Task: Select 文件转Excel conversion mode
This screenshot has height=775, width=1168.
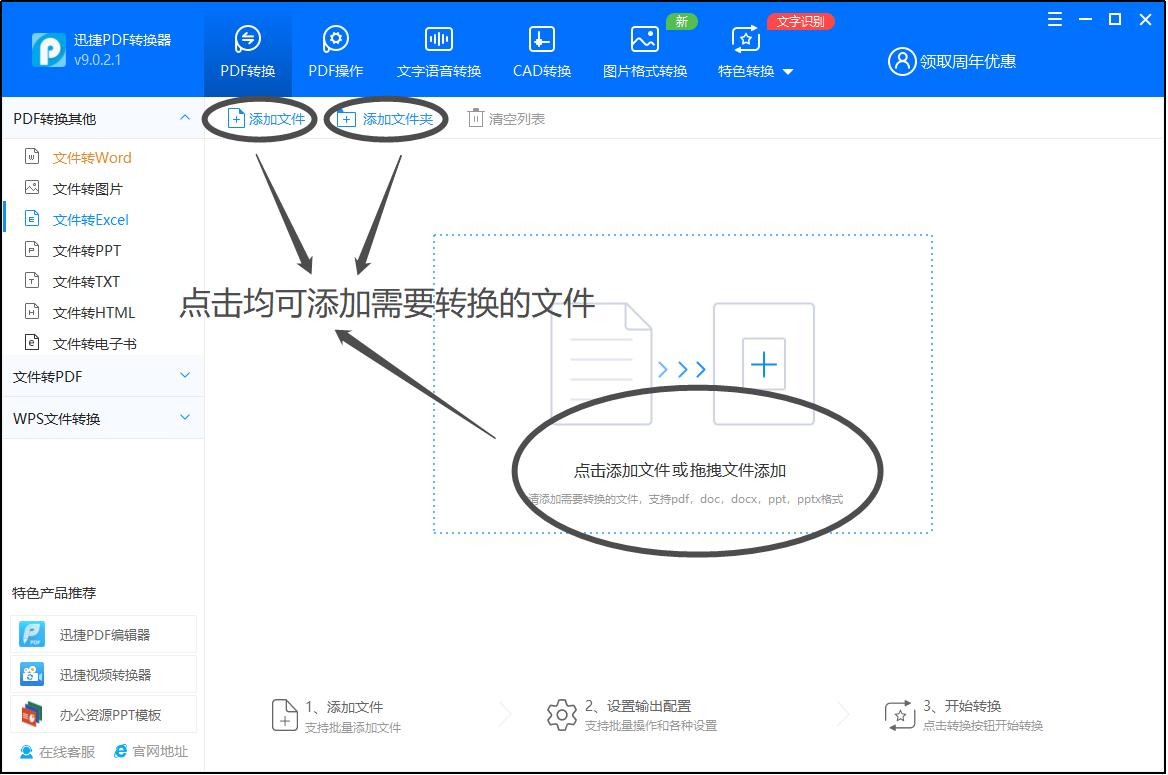Action: point(92,219)
